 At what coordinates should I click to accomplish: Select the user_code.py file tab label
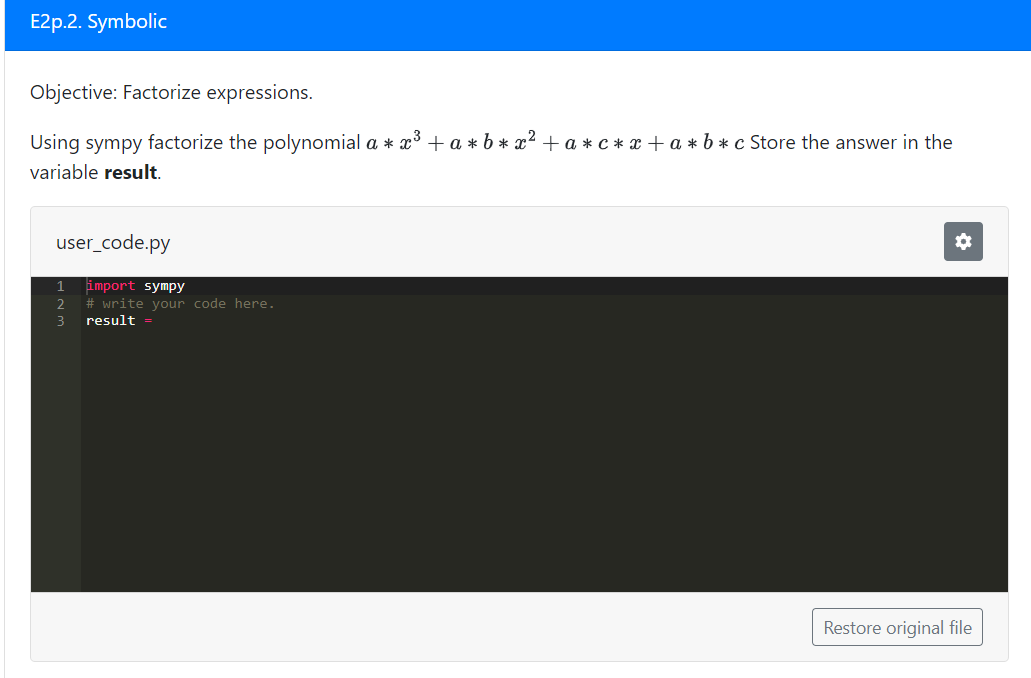113,242
